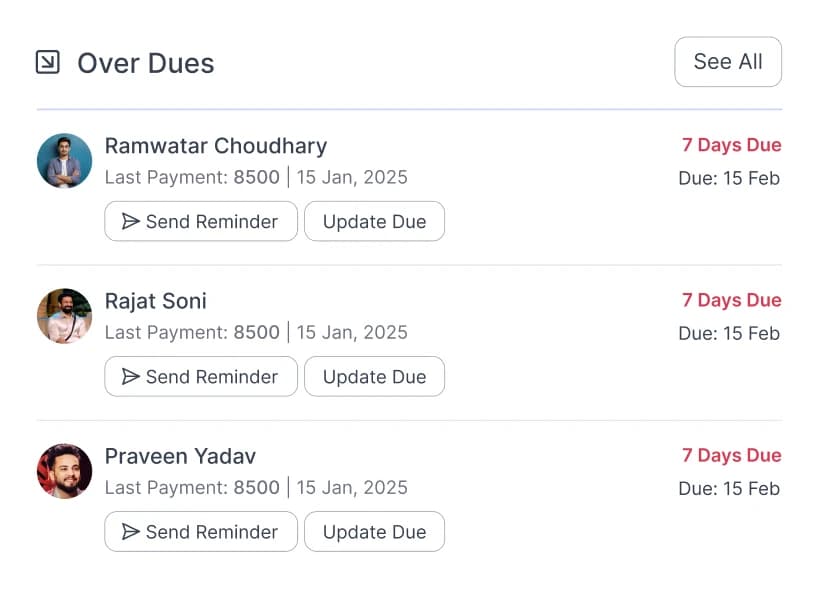The image size is (820, 600).
Task: Click the Over Dues heading
Action: (x=146, y=63)
